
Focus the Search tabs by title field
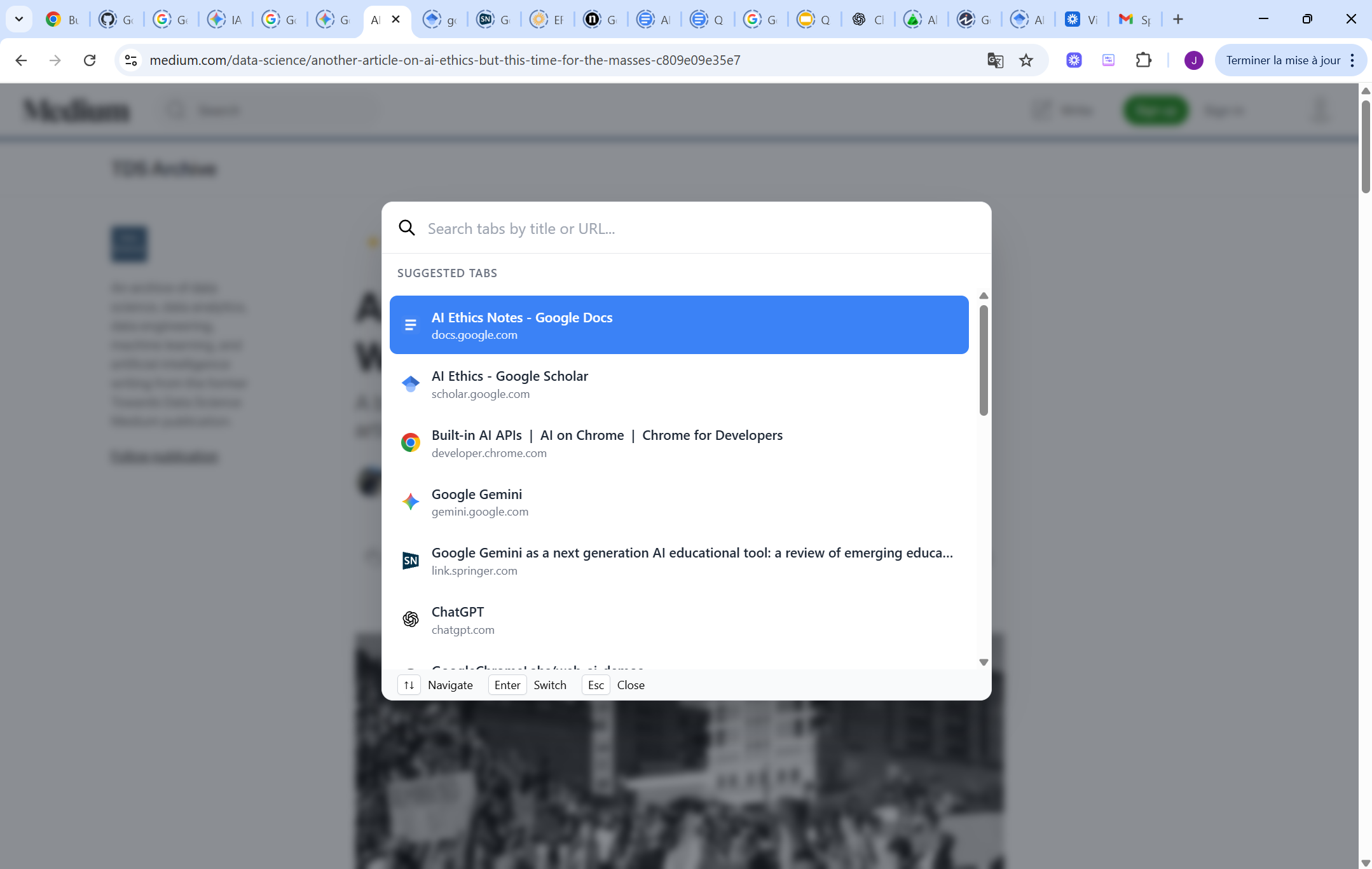tap(699, 228)
